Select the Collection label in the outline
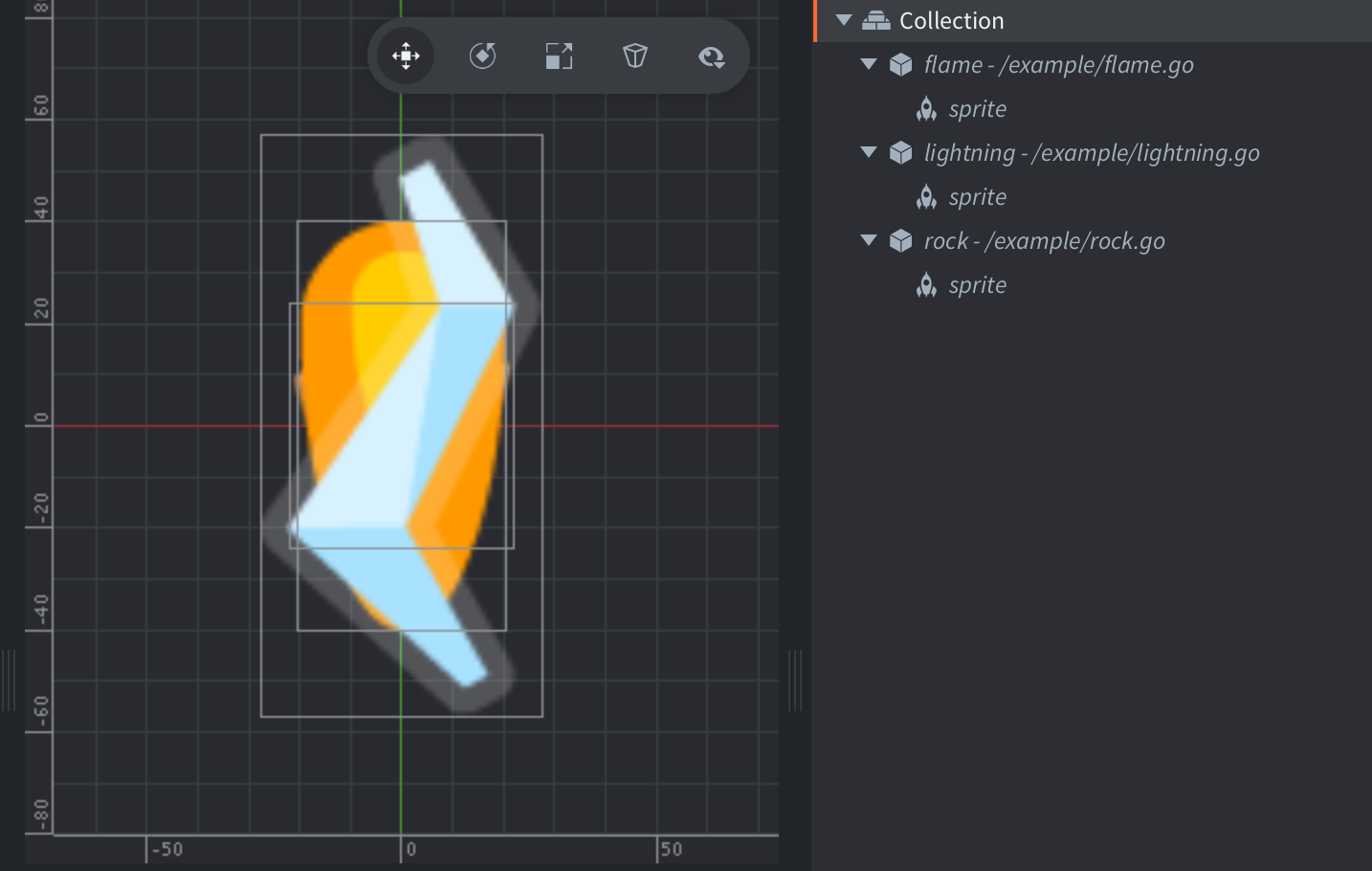1372x871 pixels. coord(952,21)
